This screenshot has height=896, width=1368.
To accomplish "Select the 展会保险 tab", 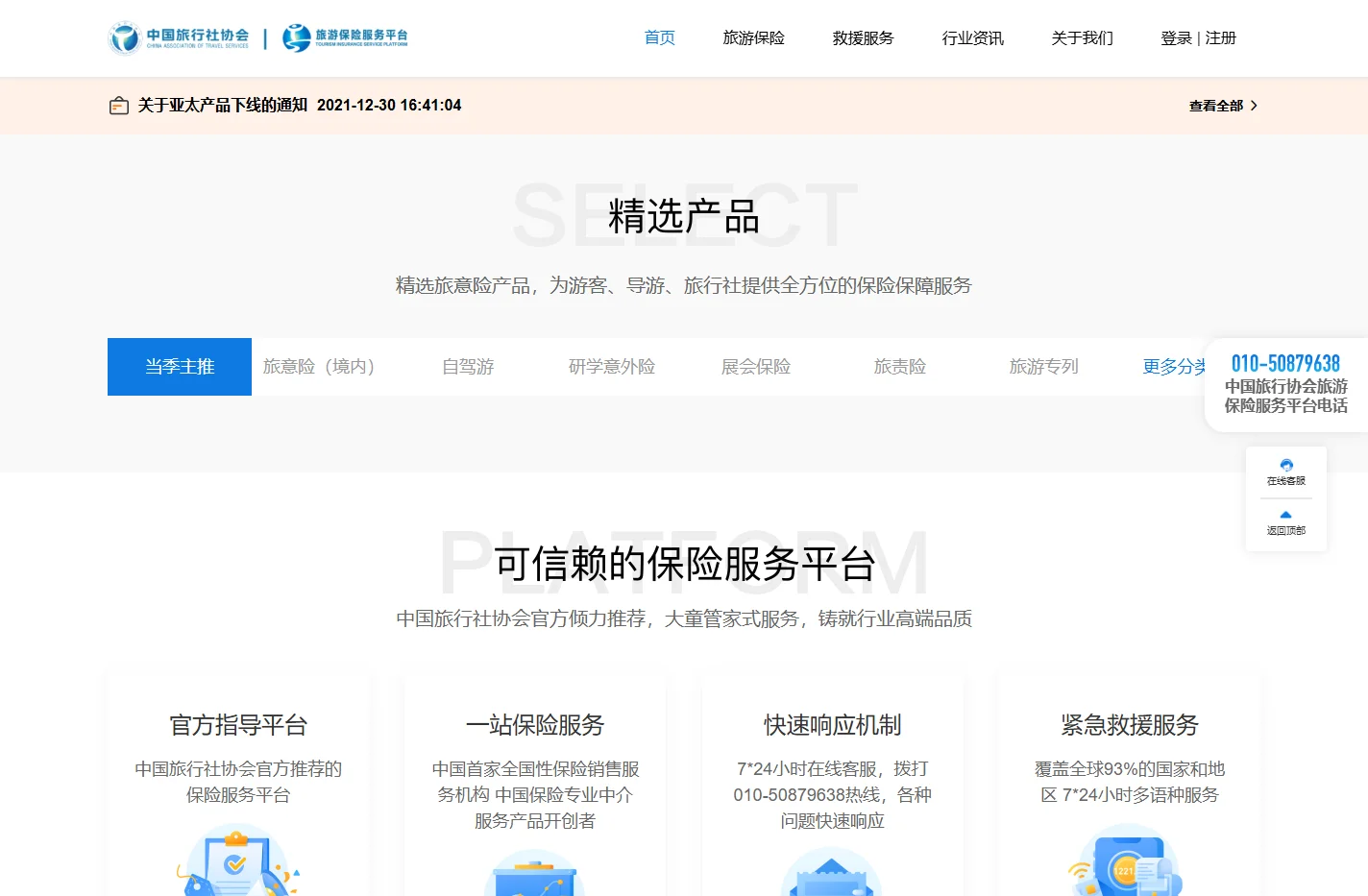I will click(x=756, y=367).
